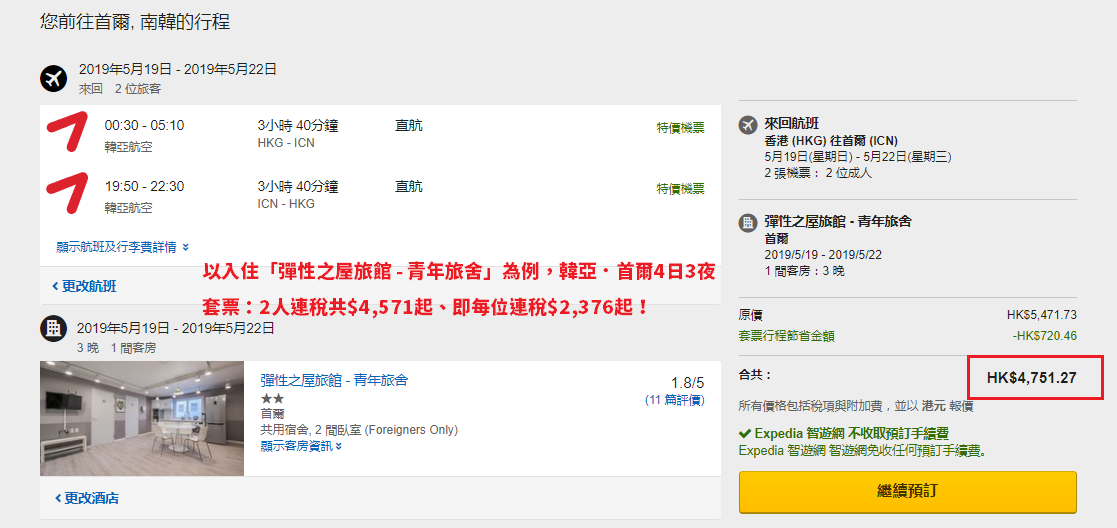Click 2 張機票： 2 位成人 summary text
The width and height of the screenshot is (1117, 528).
point(818,173)
